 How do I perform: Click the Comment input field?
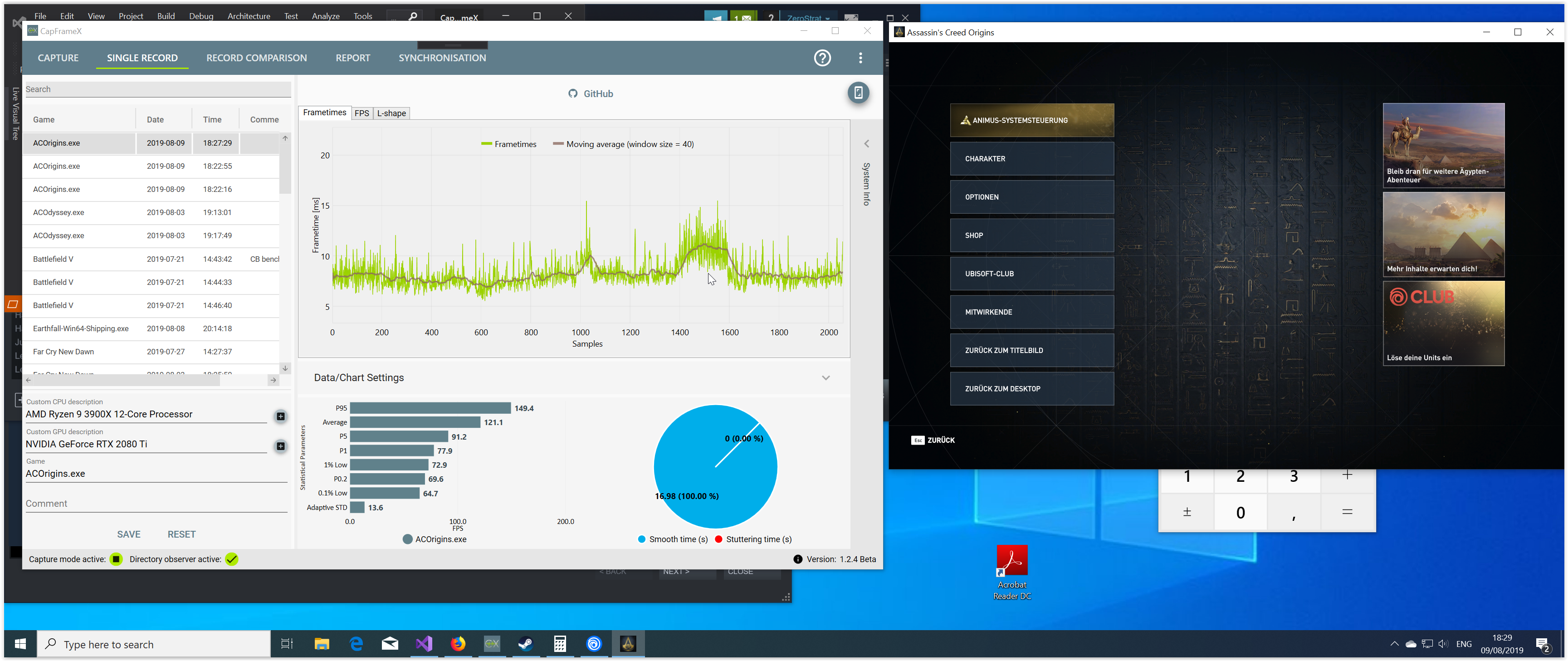(156, 504)
